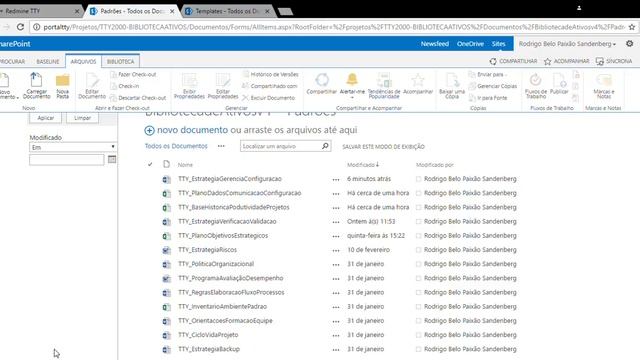The image size is (640, 360).
Task: Bookmark this page with the star
Action: pos(632,27)
